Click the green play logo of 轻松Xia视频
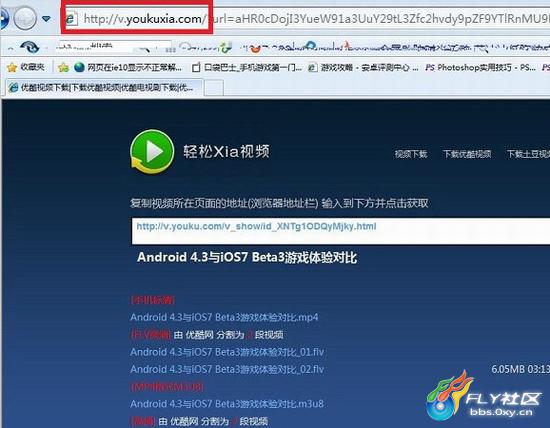The height and width of the screenshot is (428, 550). click(x=152, y=152)
